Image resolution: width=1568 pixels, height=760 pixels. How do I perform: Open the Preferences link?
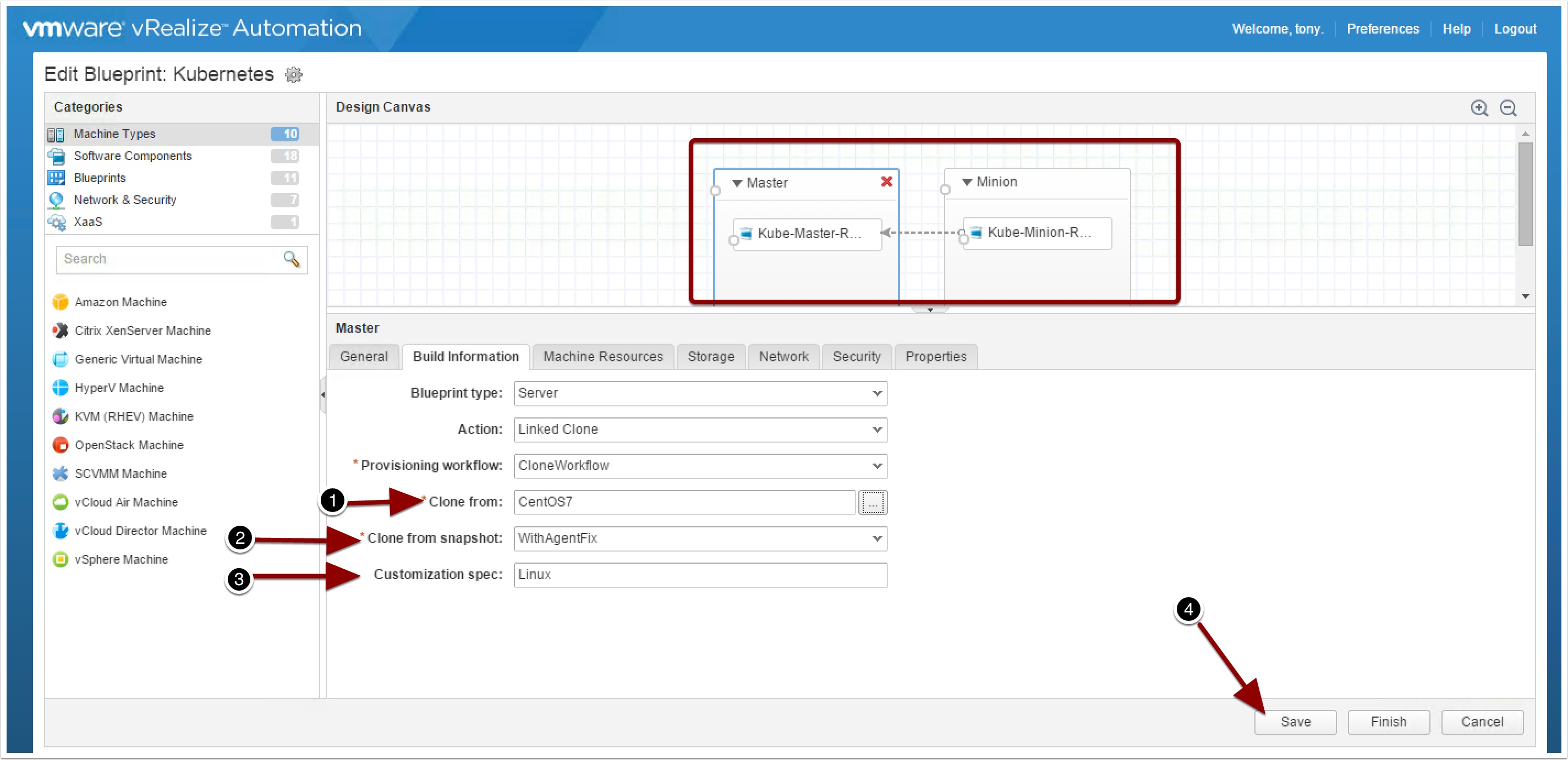1383,29
